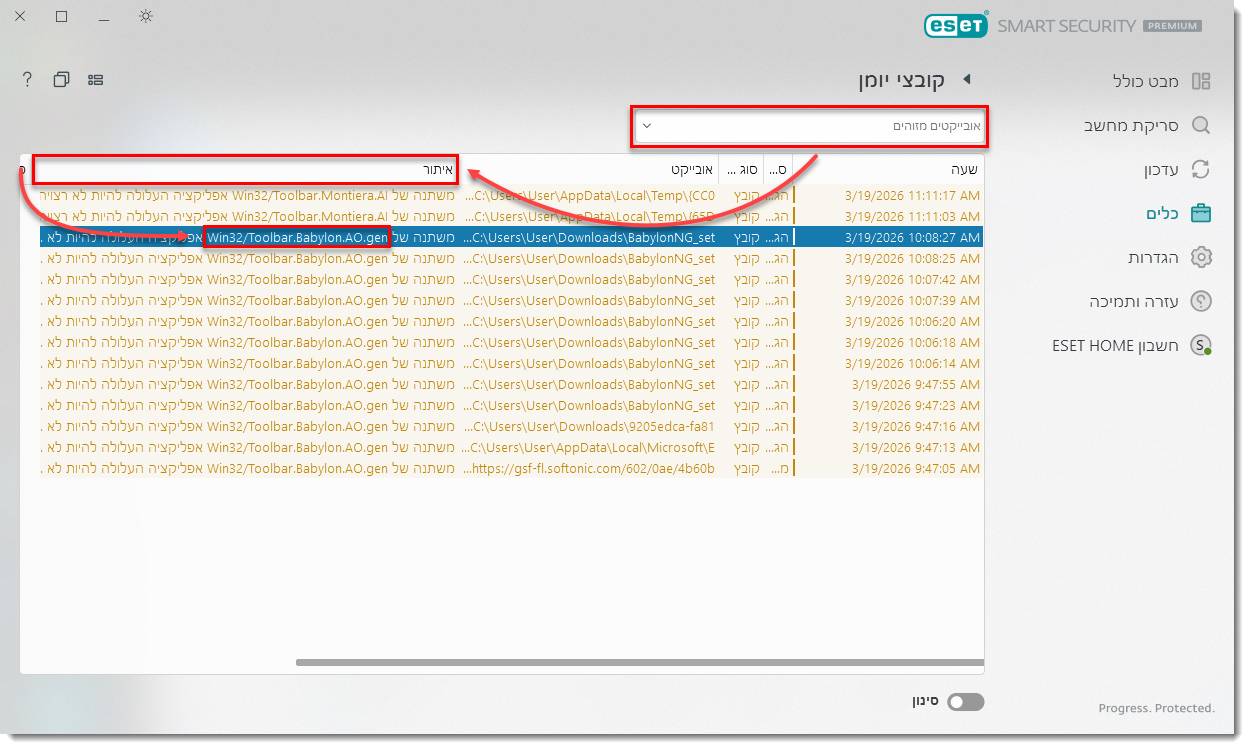This screenshot has width=1249, height=749.
Task: Select log row at 10:07:39 AM
Action: (512, 300)
